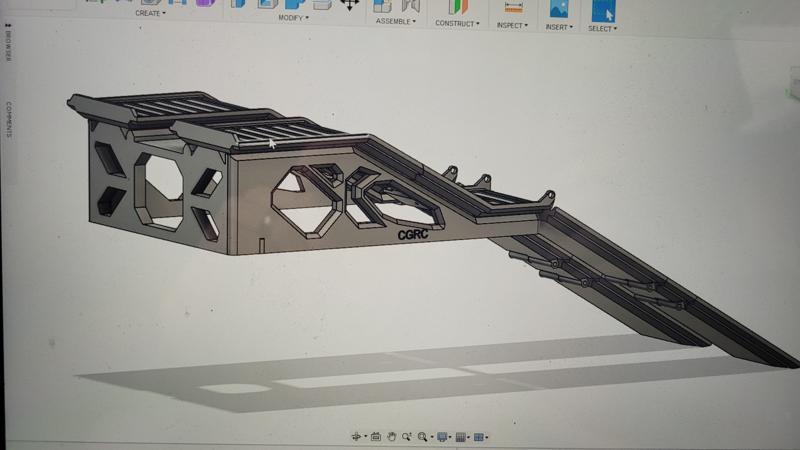Click the Insert image icon
This screenshot has height=450, width=800.
pos(559,9)
